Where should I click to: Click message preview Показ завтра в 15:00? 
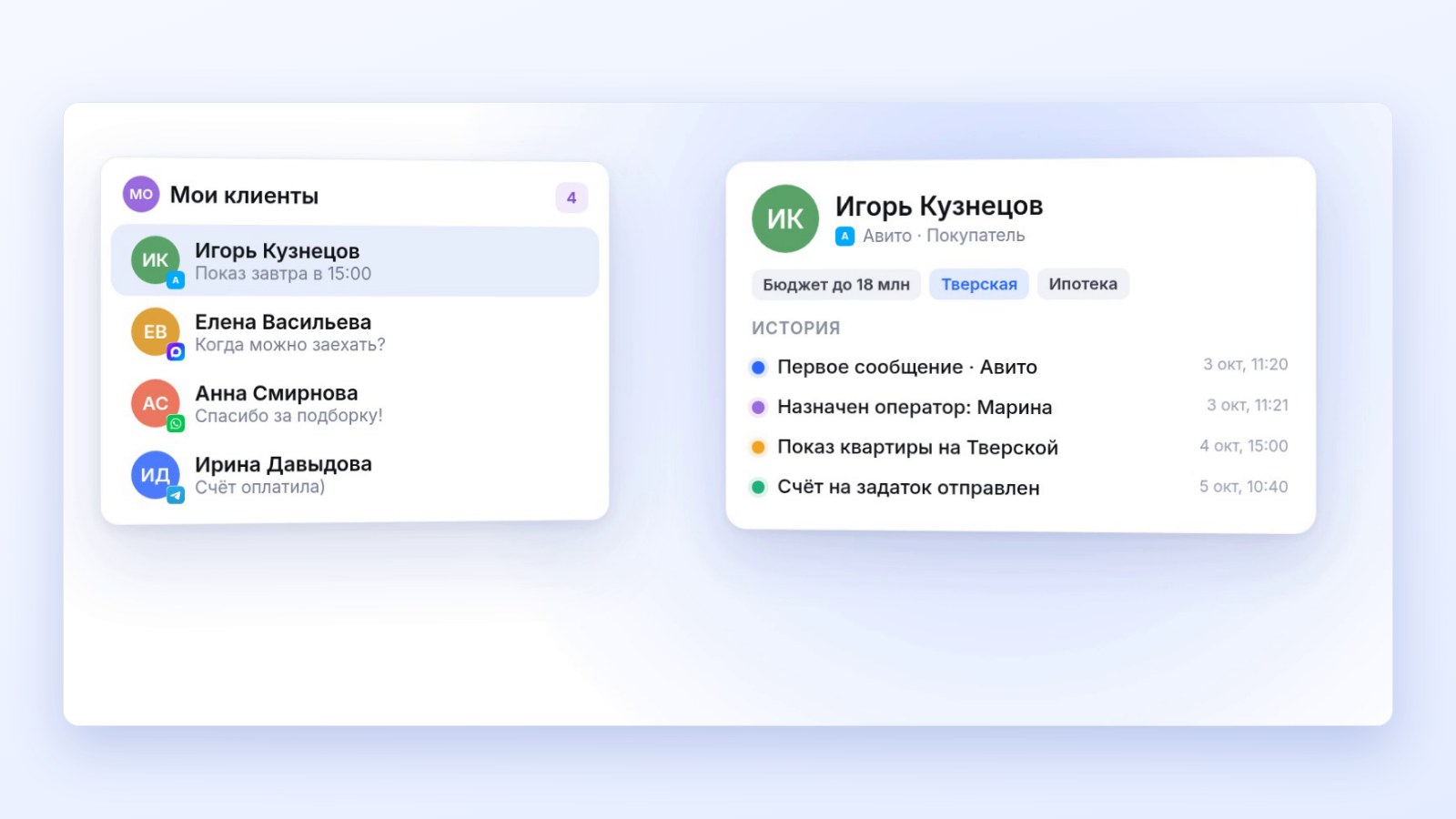pos(283,274)
